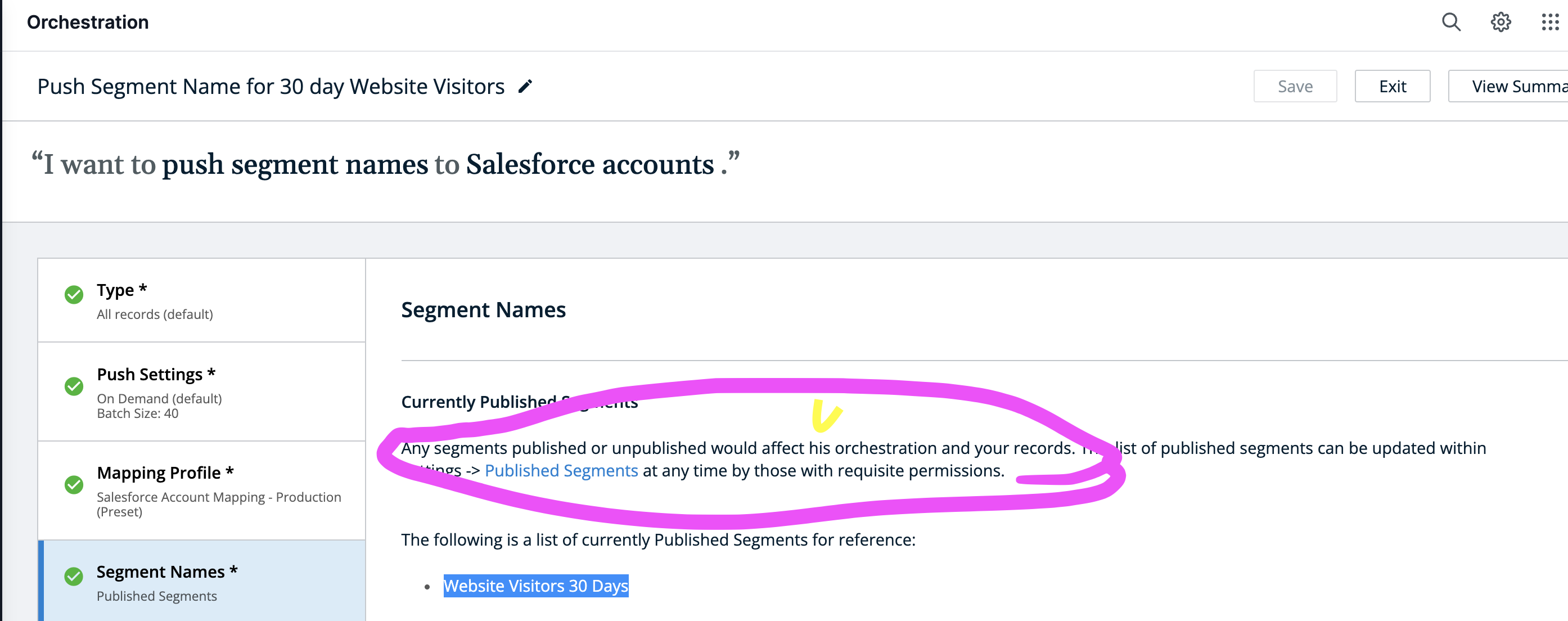Click highlighted 'Website Visitors 30 Days' item
This screenshot has height=621, width=1568.
point(535,586)
